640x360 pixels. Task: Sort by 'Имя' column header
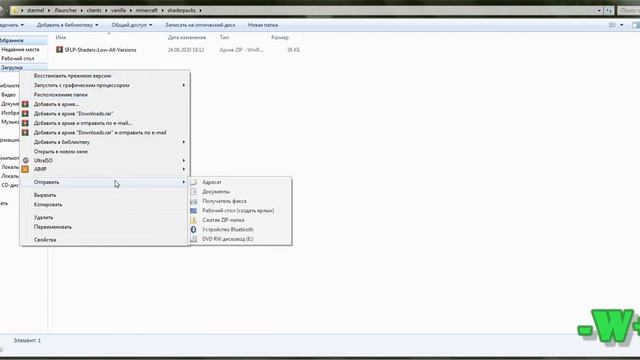coord(61,37)
